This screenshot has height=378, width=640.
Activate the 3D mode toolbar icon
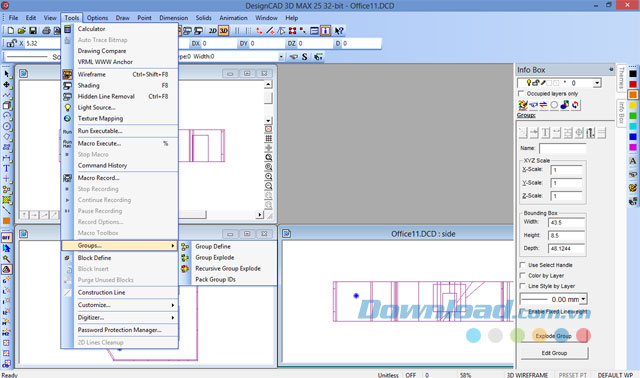pyautogui.click(x=224, y=31)
